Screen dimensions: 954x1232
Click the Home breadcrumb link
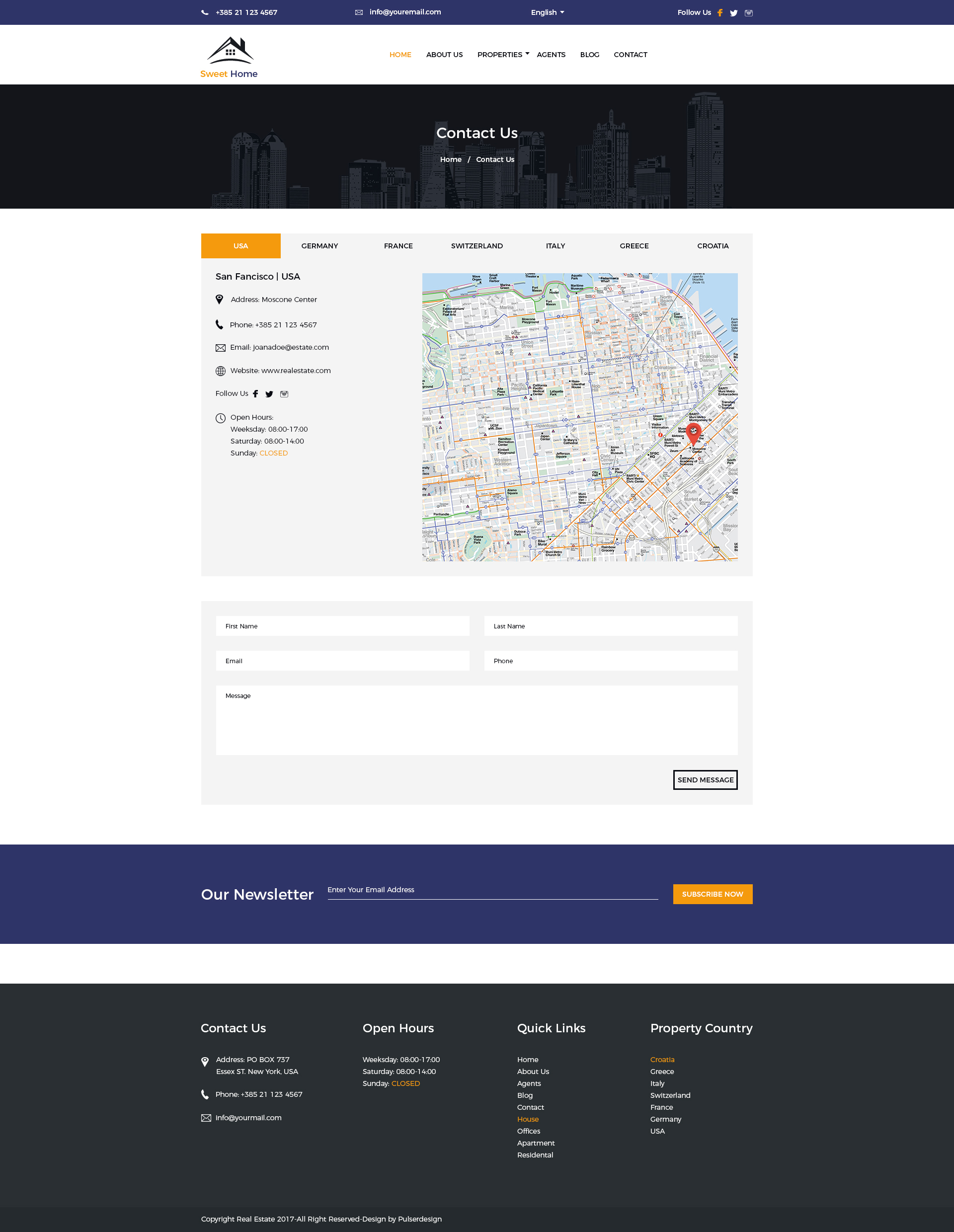click(450, 159)
